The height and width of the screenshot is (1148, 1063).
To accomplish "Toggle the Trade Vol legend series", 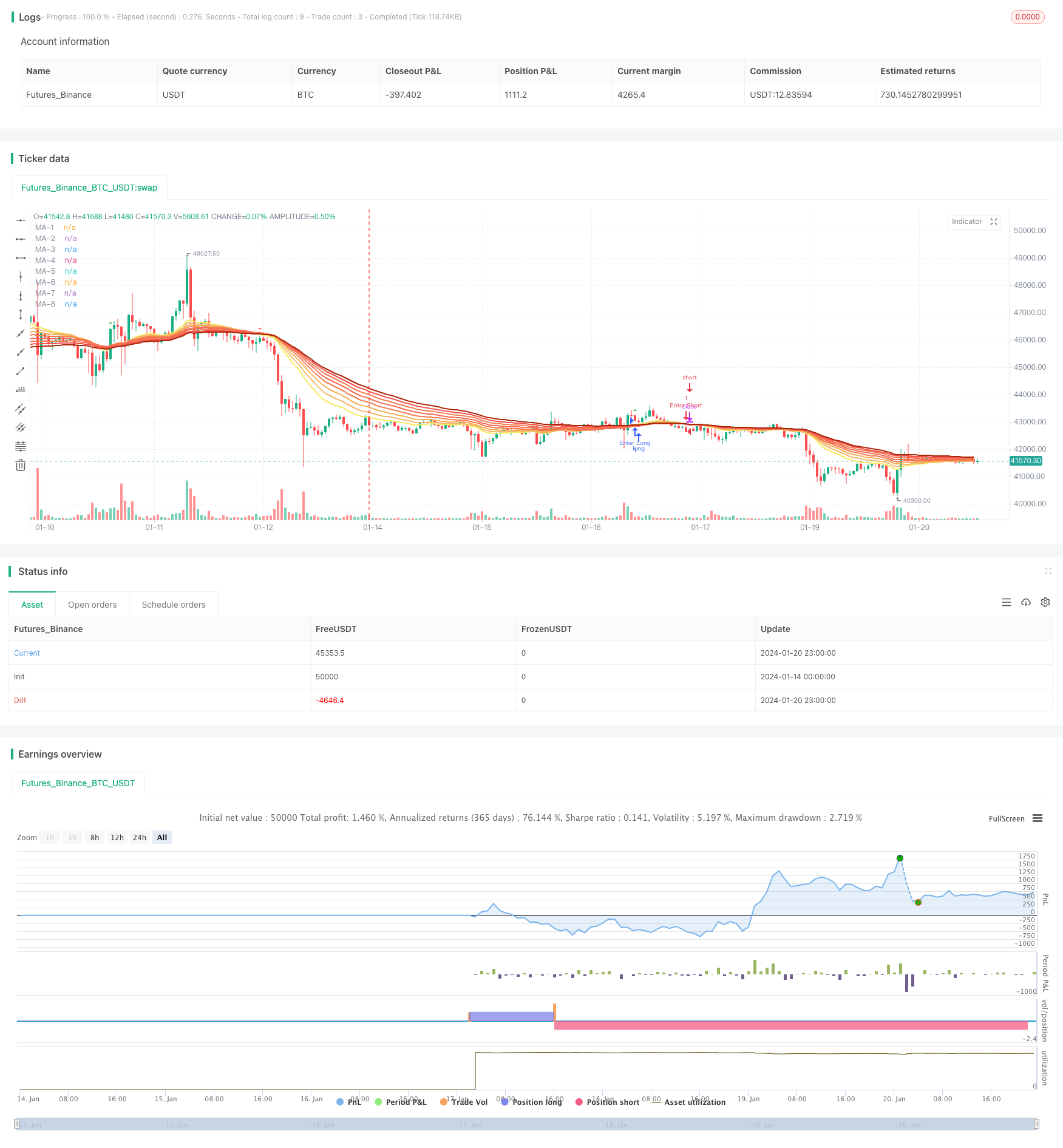I will click(464, 1102).
